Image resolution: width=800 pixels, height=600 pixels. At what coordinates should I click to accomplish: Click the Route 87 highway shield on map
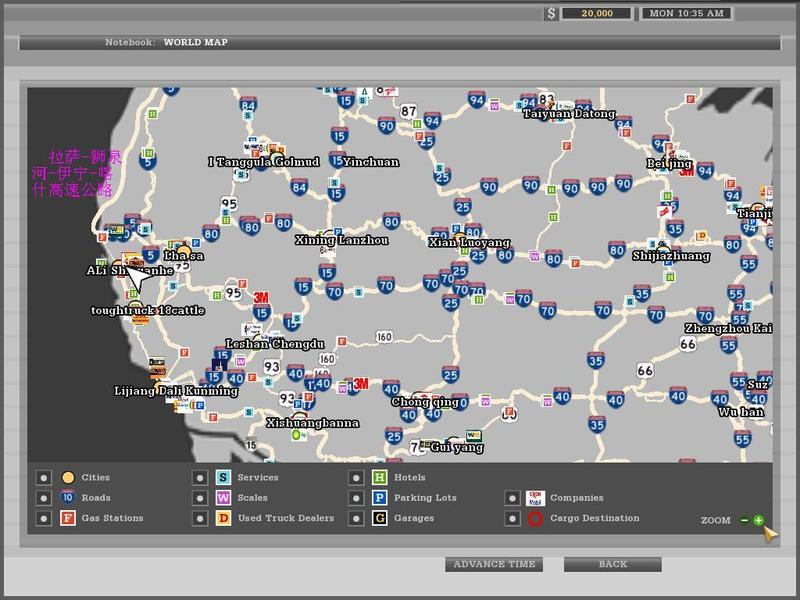pyautogui.click(x=408, y=111)
